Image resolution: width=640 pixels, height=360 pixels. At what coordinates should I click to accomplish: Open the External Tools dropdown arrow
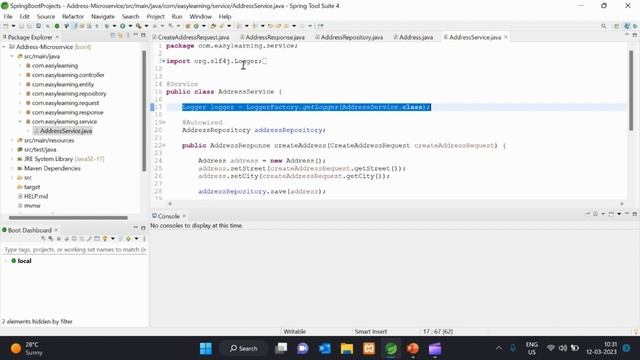coord(146,26)
